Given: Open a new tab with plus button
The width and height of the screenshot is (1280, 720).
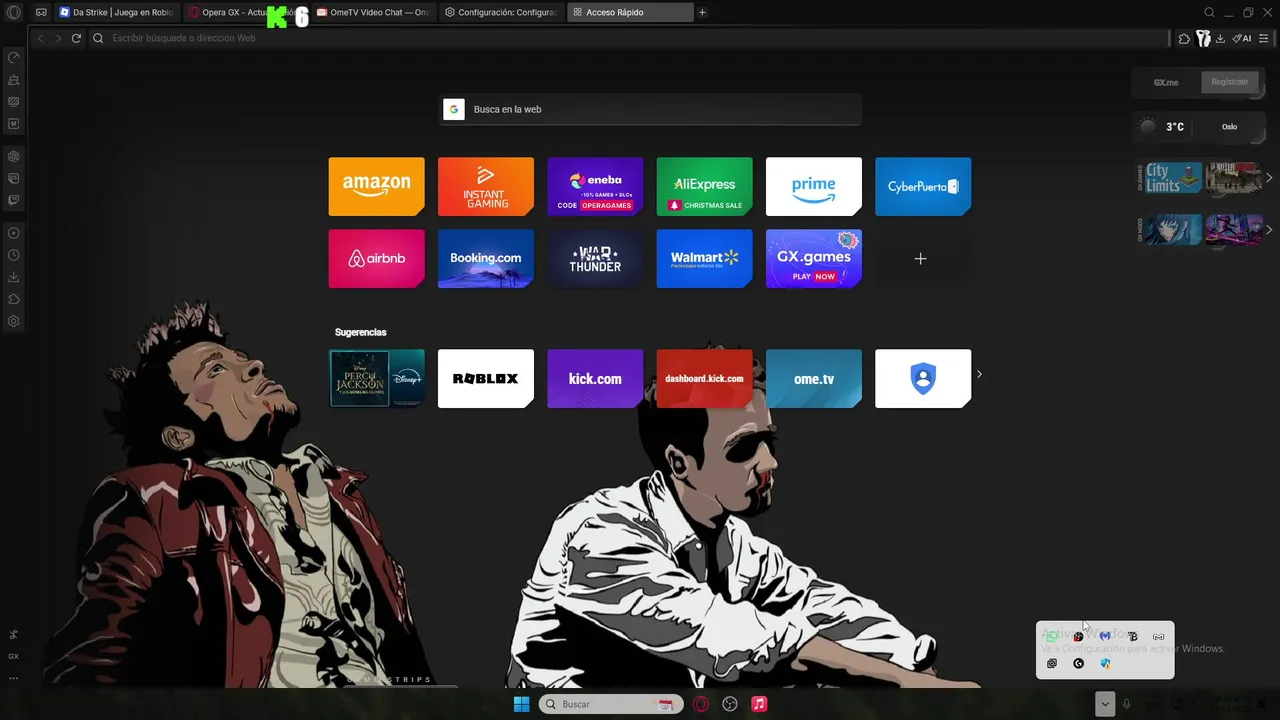Looking at the screenshot, I should point(702,12).
